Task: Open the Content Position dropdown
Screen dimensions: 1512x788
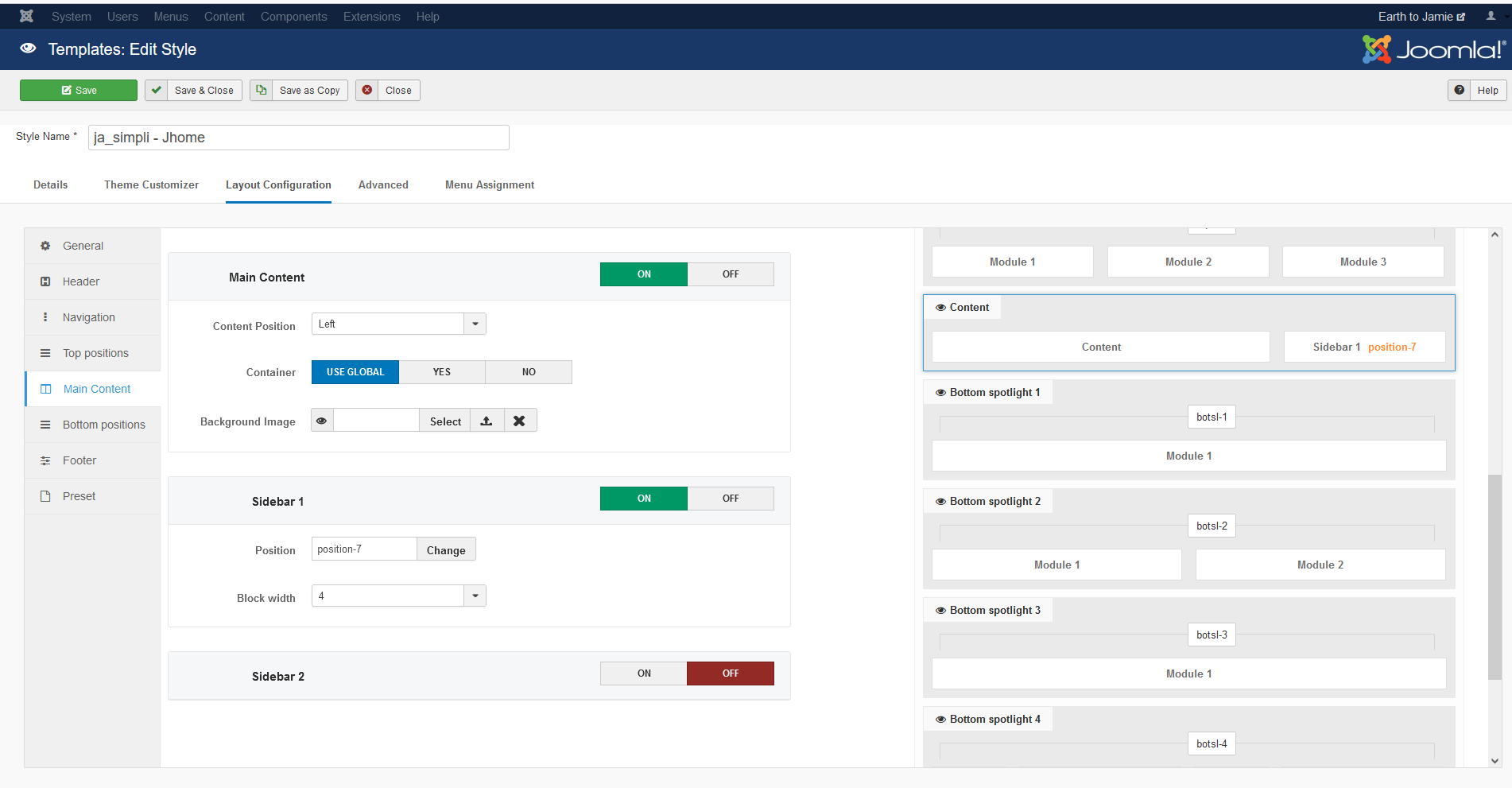Action: click(398, 324)
